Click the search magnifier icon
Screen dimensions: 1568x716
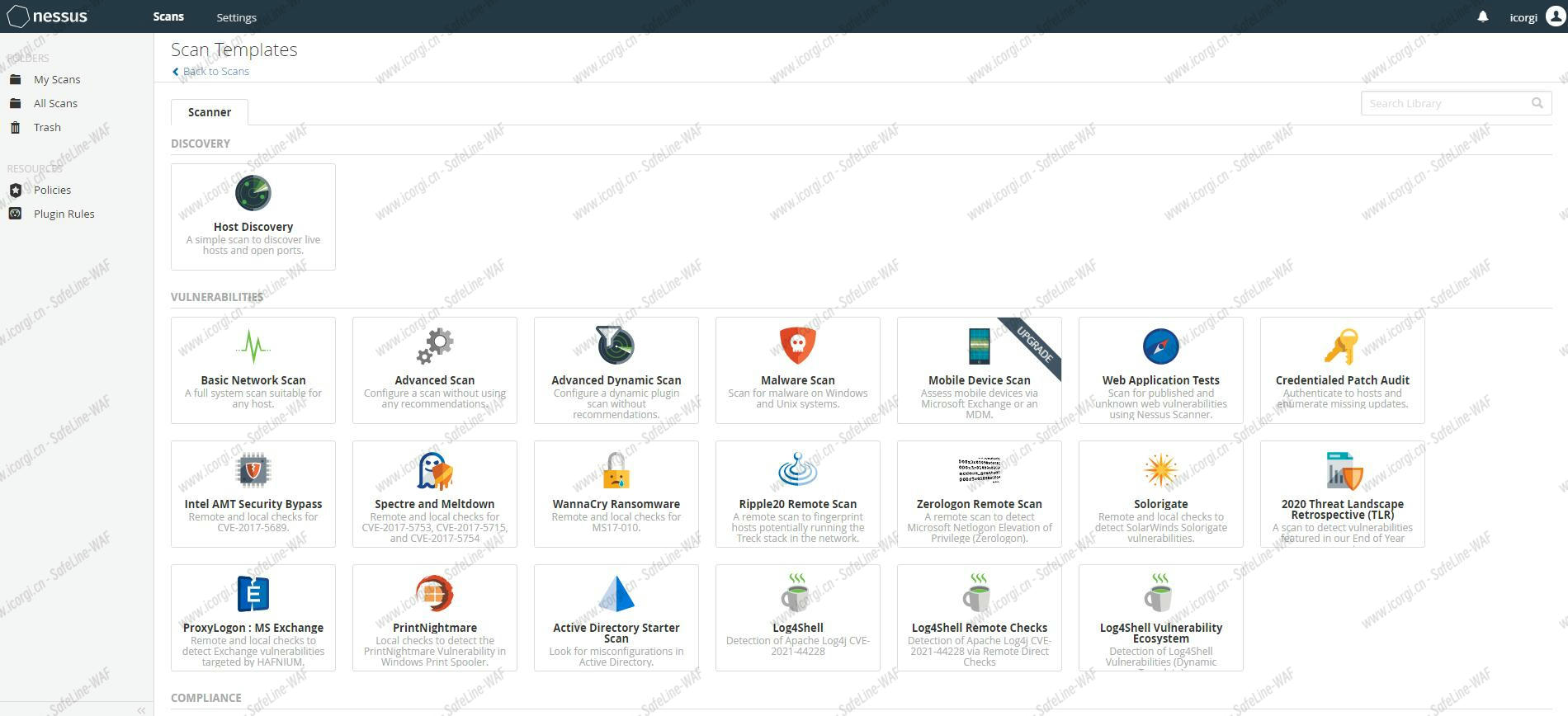(x=1537, y=103)
